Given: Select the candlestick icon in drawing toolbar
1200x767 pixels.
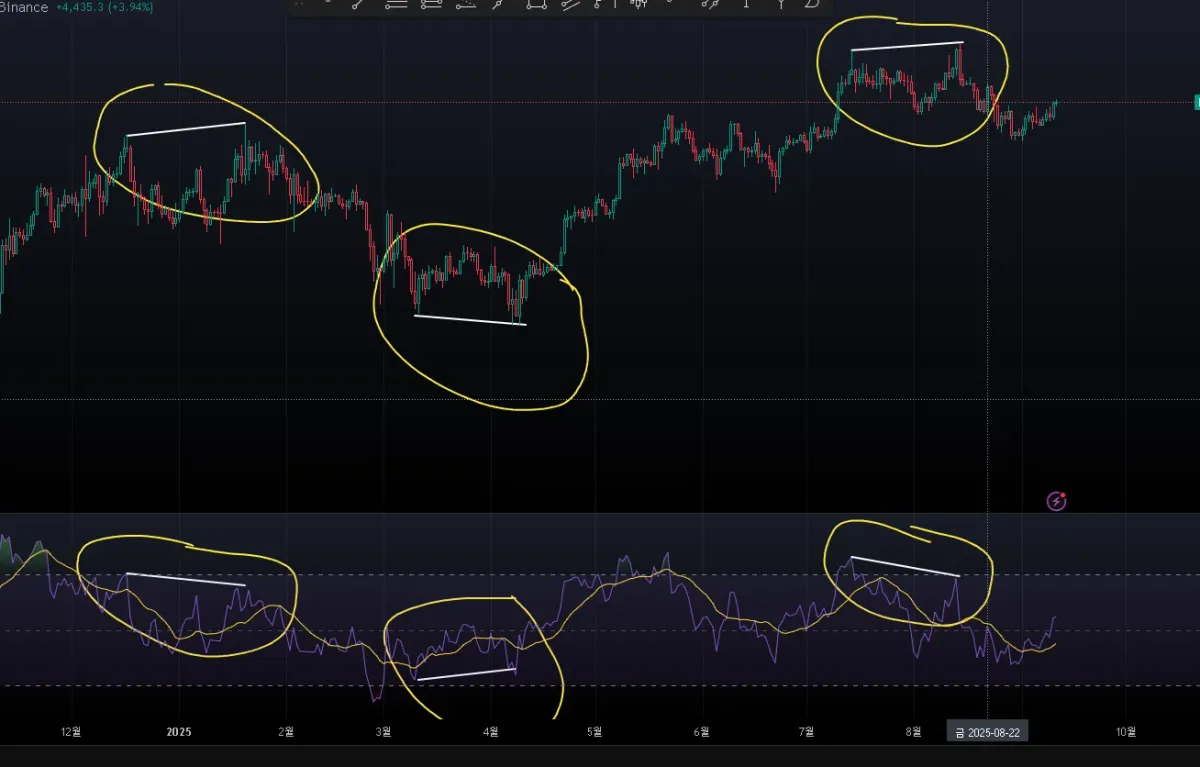Looking at the screenshot, I should click(x=638, y=5).
